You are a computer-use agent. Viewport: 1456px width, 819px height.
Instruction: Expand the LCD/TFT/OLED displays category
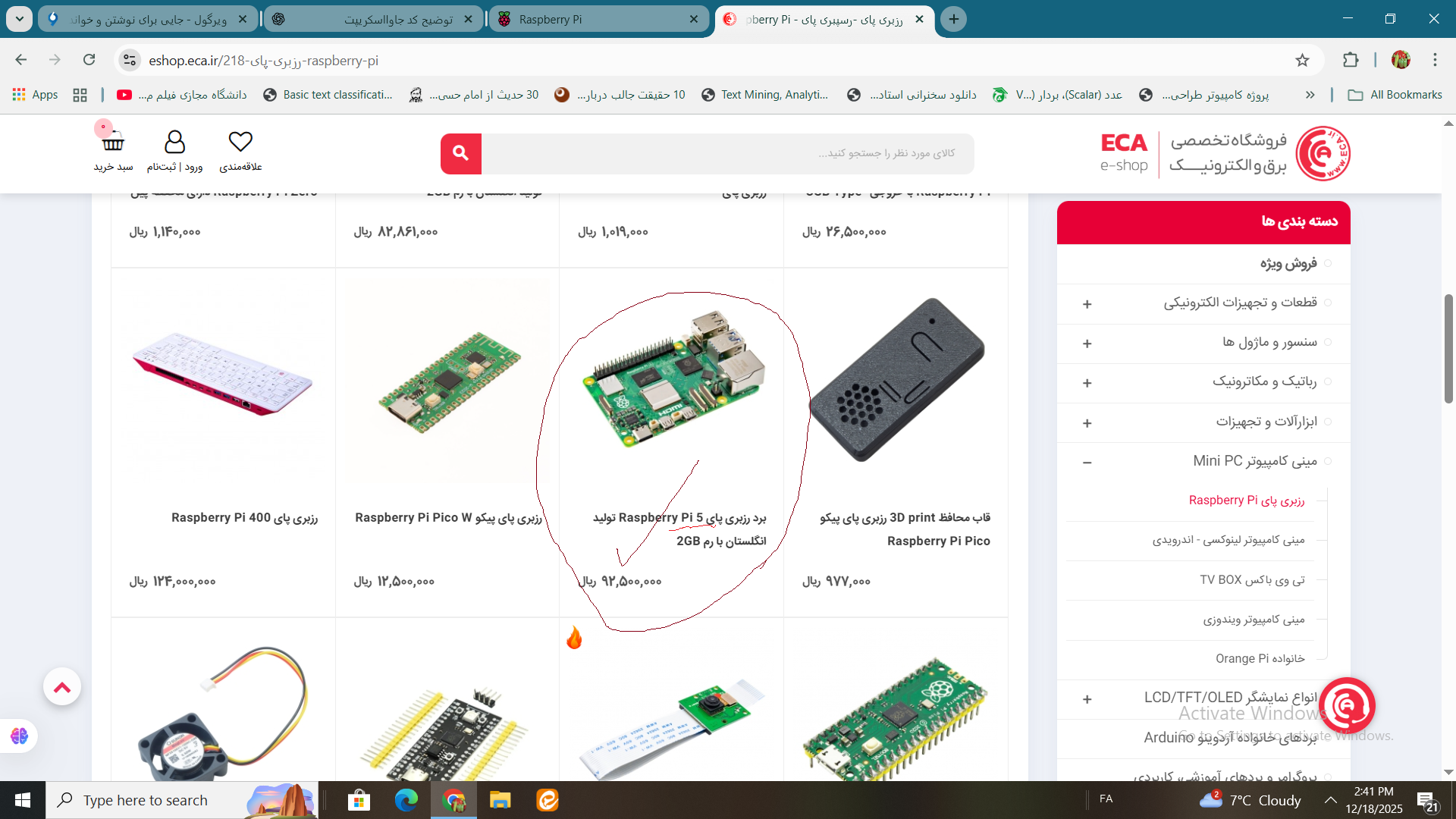click(x=1087, y=699)
